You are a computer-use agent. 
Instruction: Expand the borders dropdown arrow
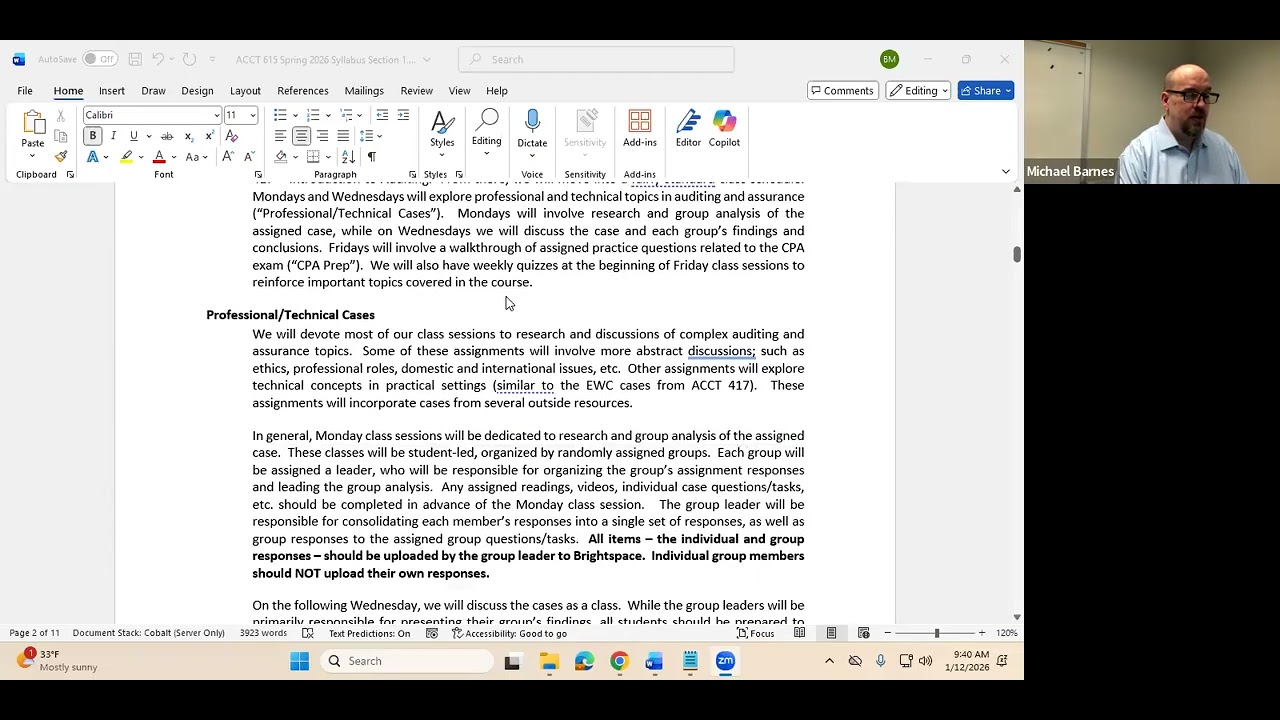(328, 157)
